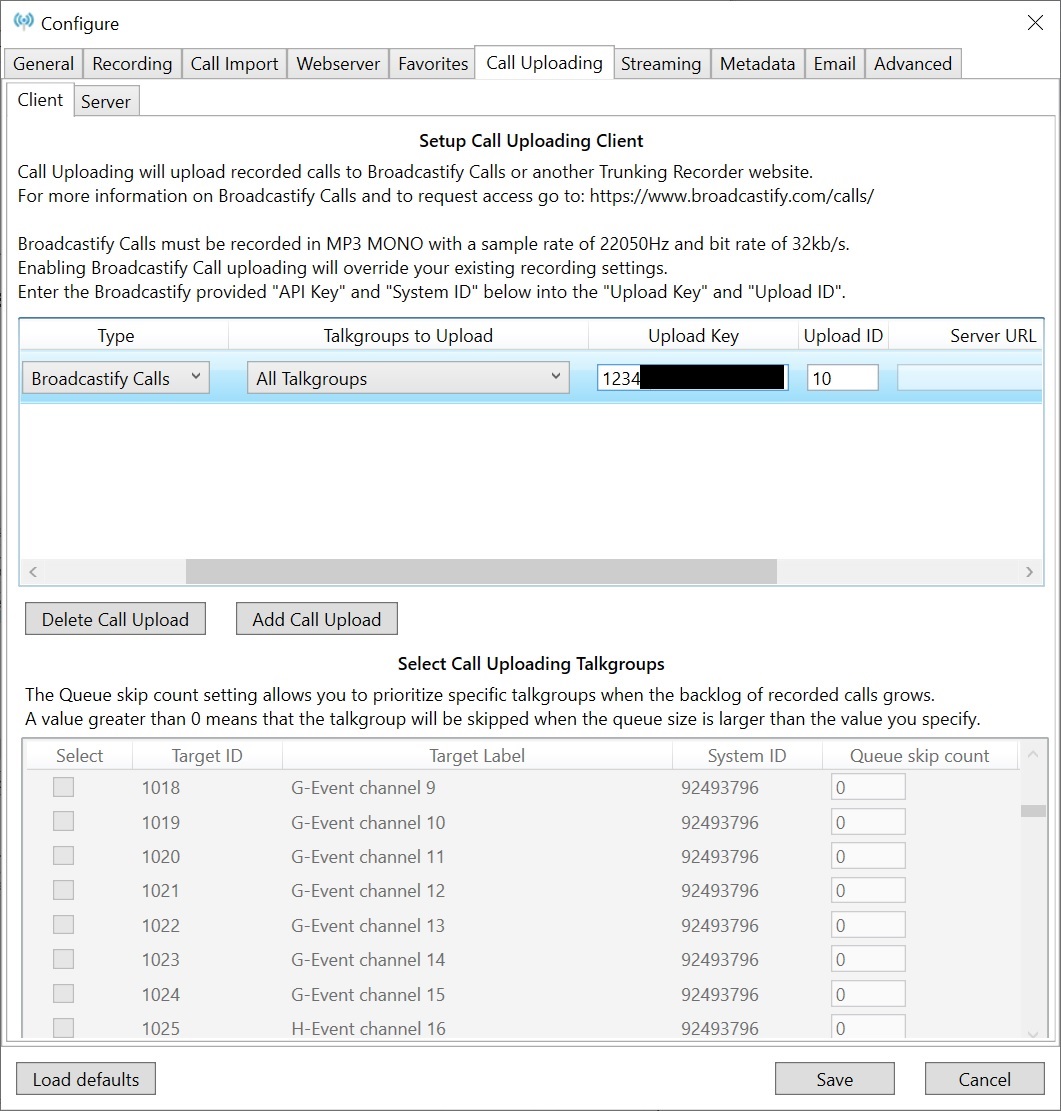Sort by the Target ID column header
The width and height of the screenshot is (1061, 1111).
[x=207, y=755]
